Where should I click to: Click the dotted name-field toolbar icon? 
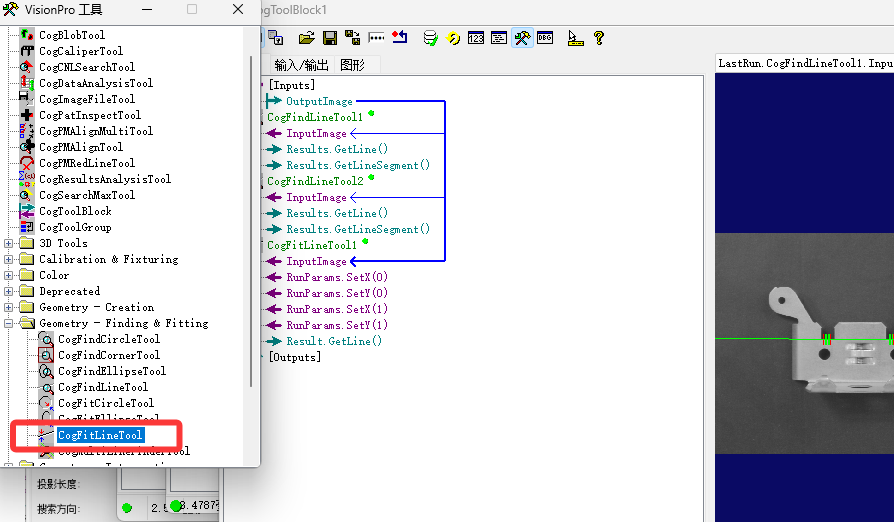pos(376,38)
